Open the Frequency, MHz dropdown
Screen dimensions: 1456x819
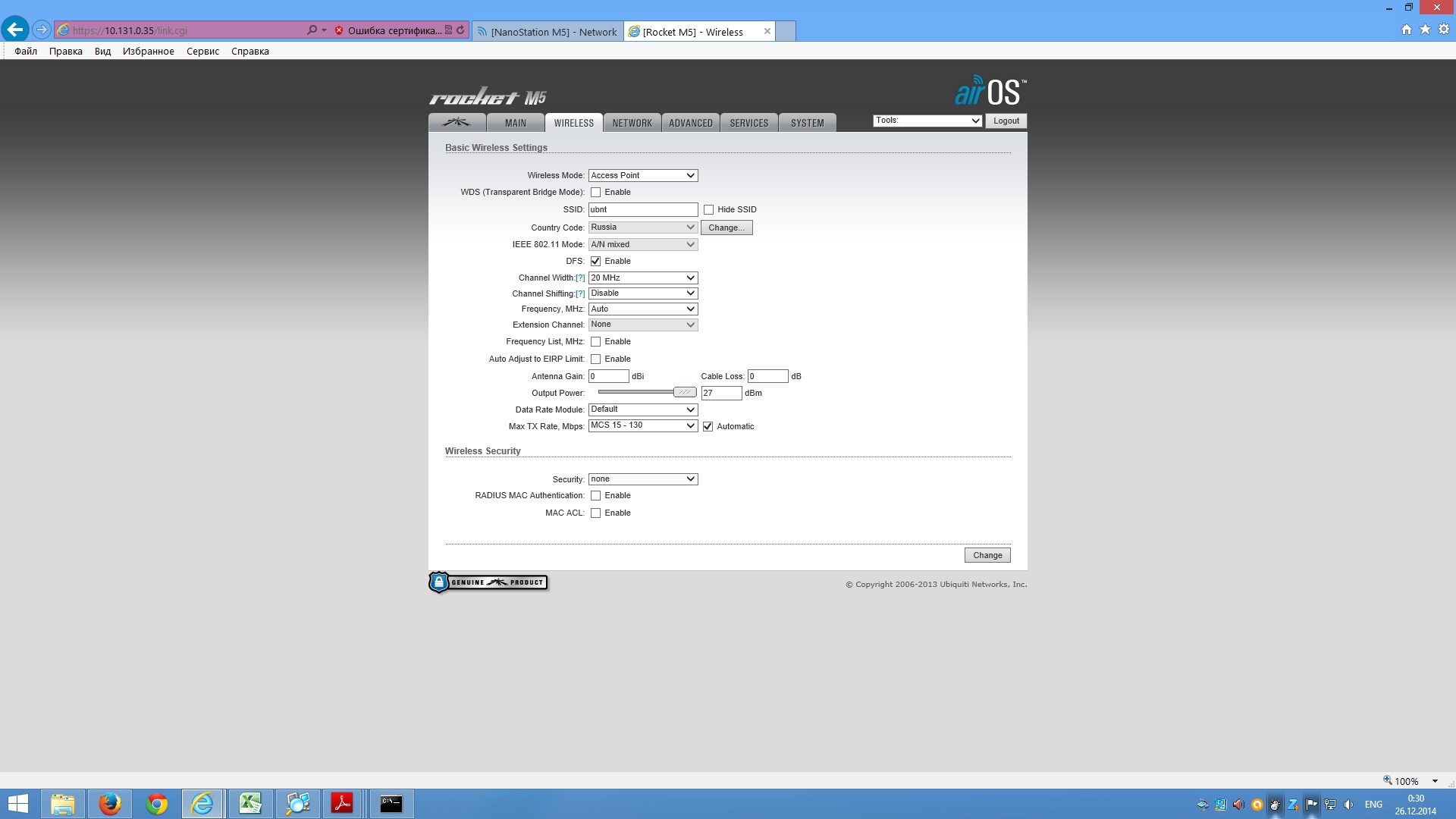[x=643, y=309]
